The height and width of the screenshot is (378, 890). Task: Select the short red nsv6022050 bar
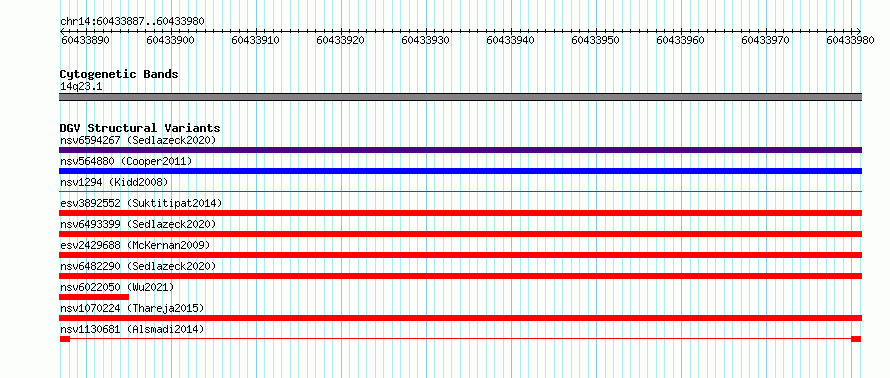tap(94, 297)
